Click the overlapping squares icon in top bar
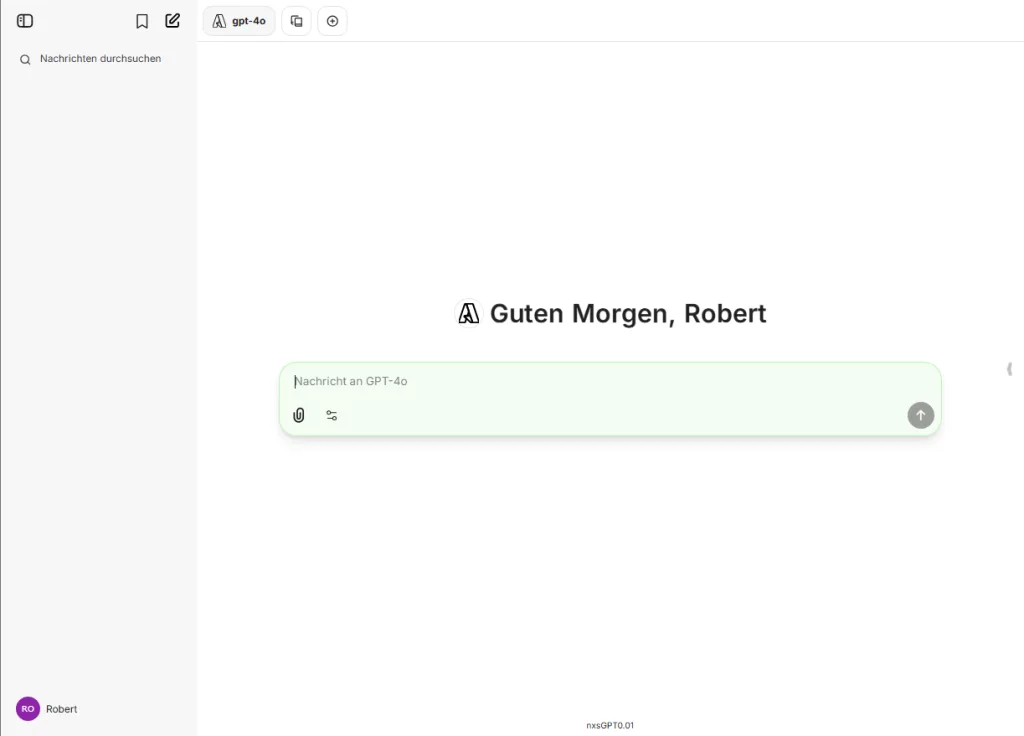This screenshot has height=736, width=1024. [296, 21]
